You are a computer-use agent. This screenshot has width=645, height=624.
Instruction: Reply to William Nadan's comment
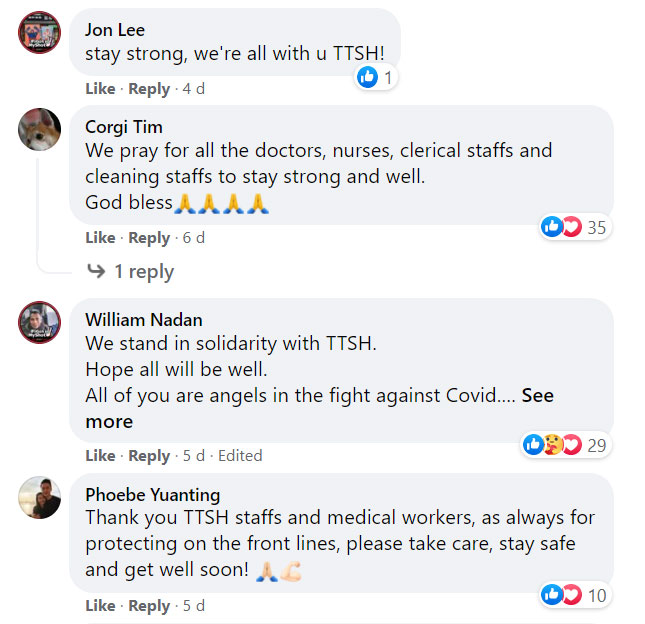[149, 456]
